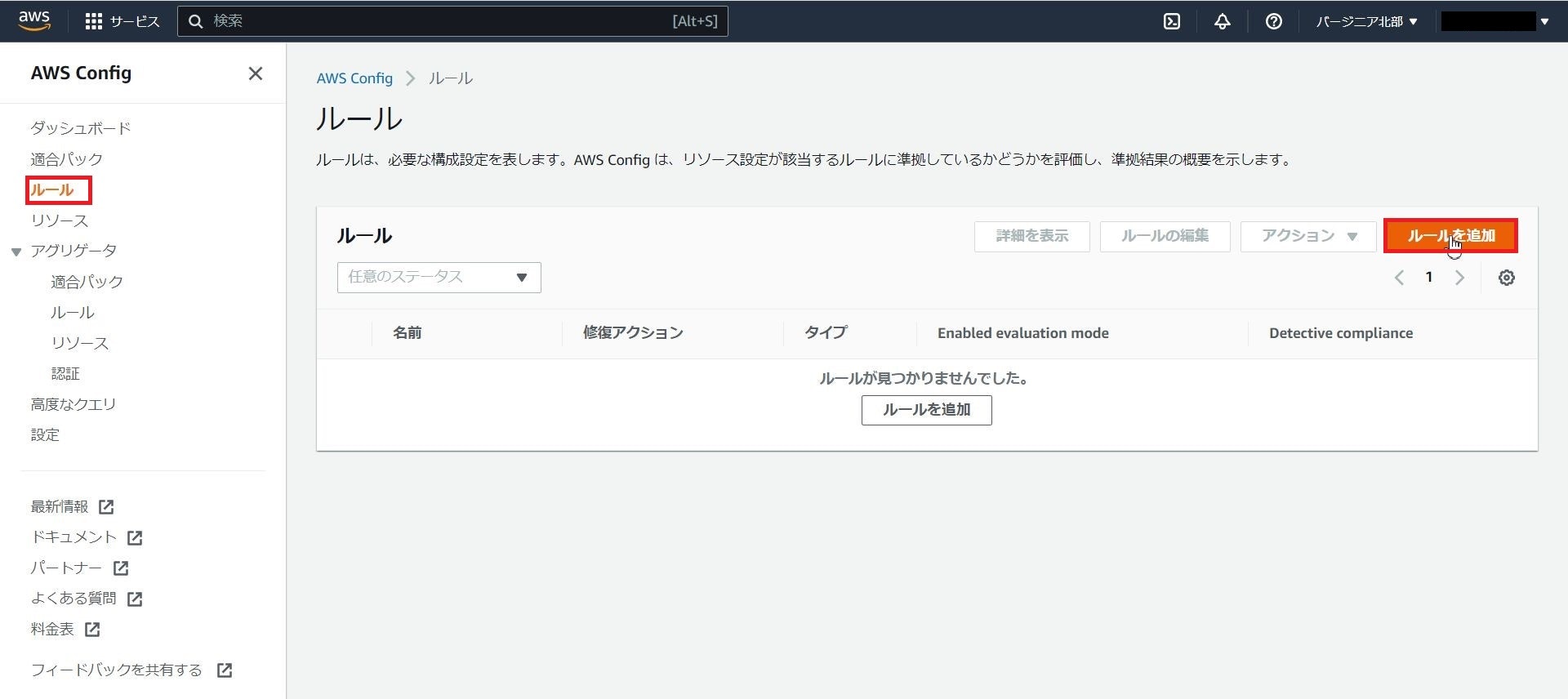Screen dimensions: 1568x699
Task: Open 認証 under アグリゲータ
Action: (x=65, y=374)
